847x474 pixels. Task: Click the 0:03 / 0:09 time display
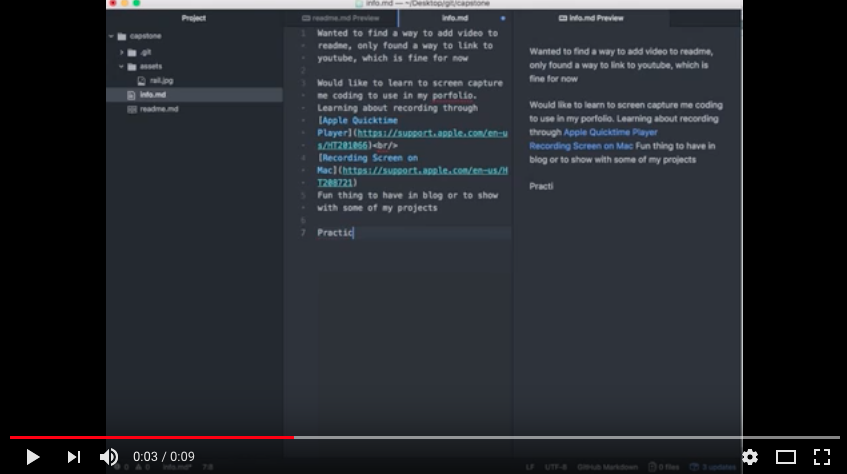point(164,457)
